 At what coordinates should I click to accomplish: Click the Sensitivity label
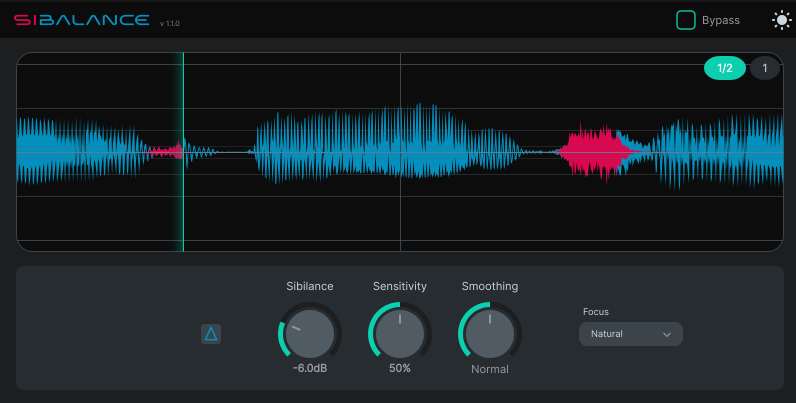[x=400, y=286]
